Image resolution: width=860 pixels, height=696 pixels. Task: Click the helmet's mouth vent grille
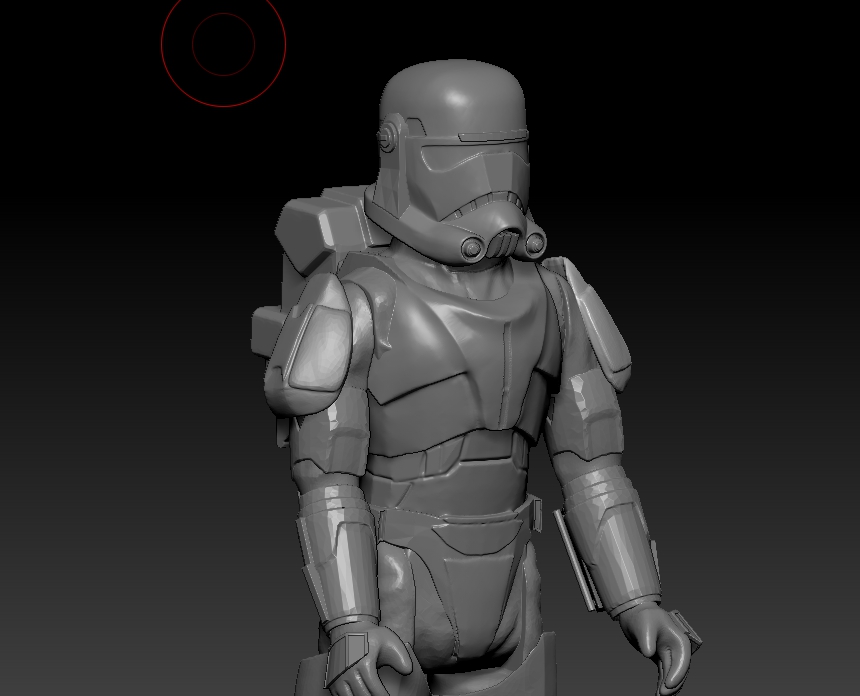coord(502,244)
